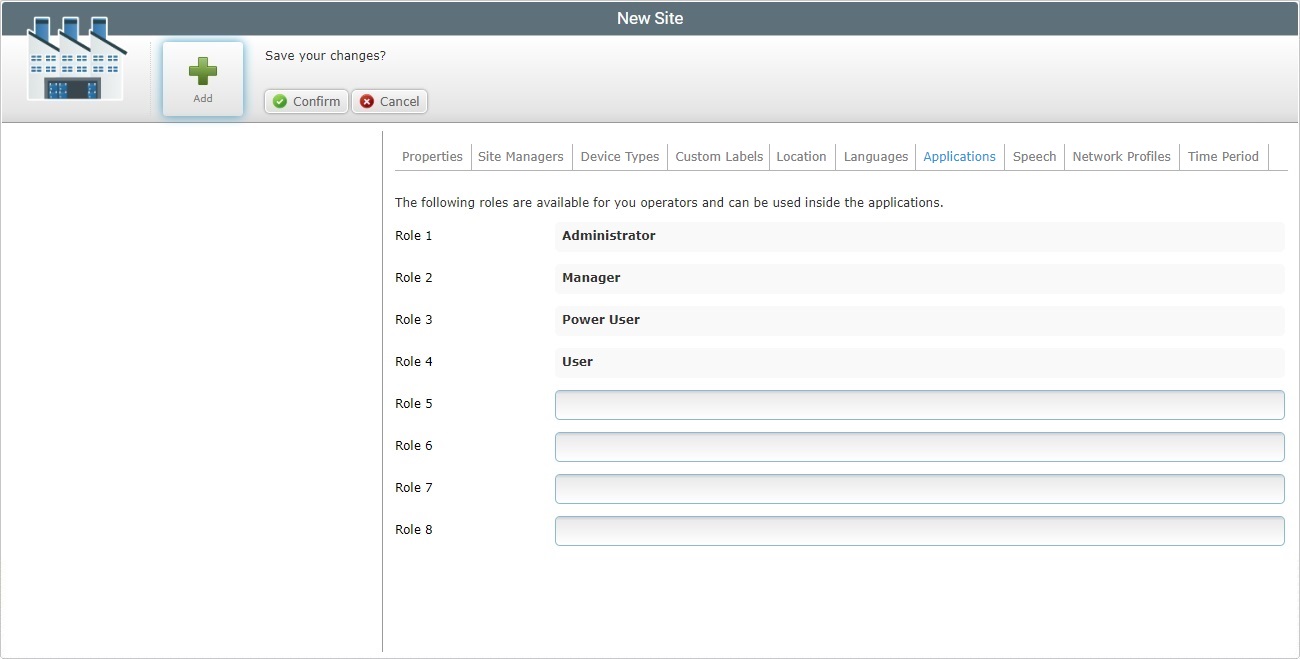
Task: Switch to the Speech tab
Action: [1034, 156]
